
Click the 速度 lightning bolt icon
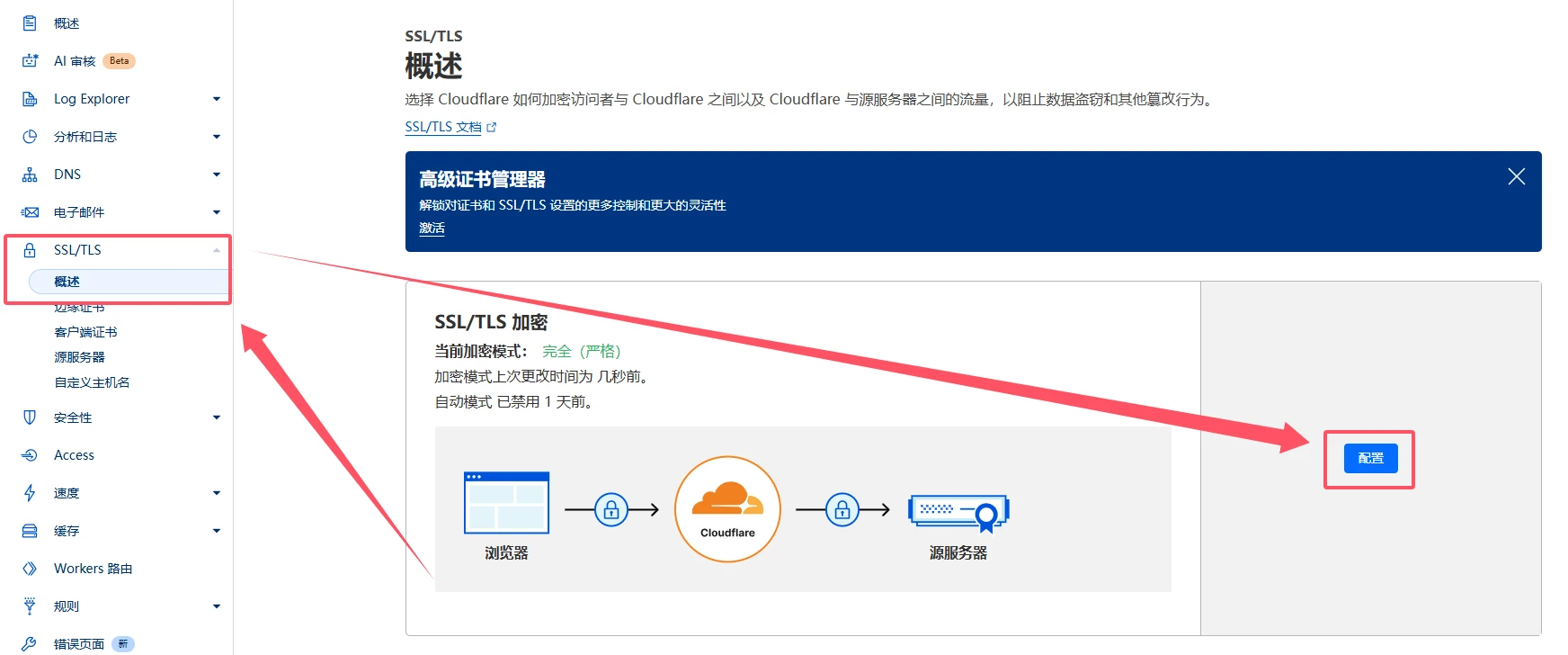(x=30, y=493)
